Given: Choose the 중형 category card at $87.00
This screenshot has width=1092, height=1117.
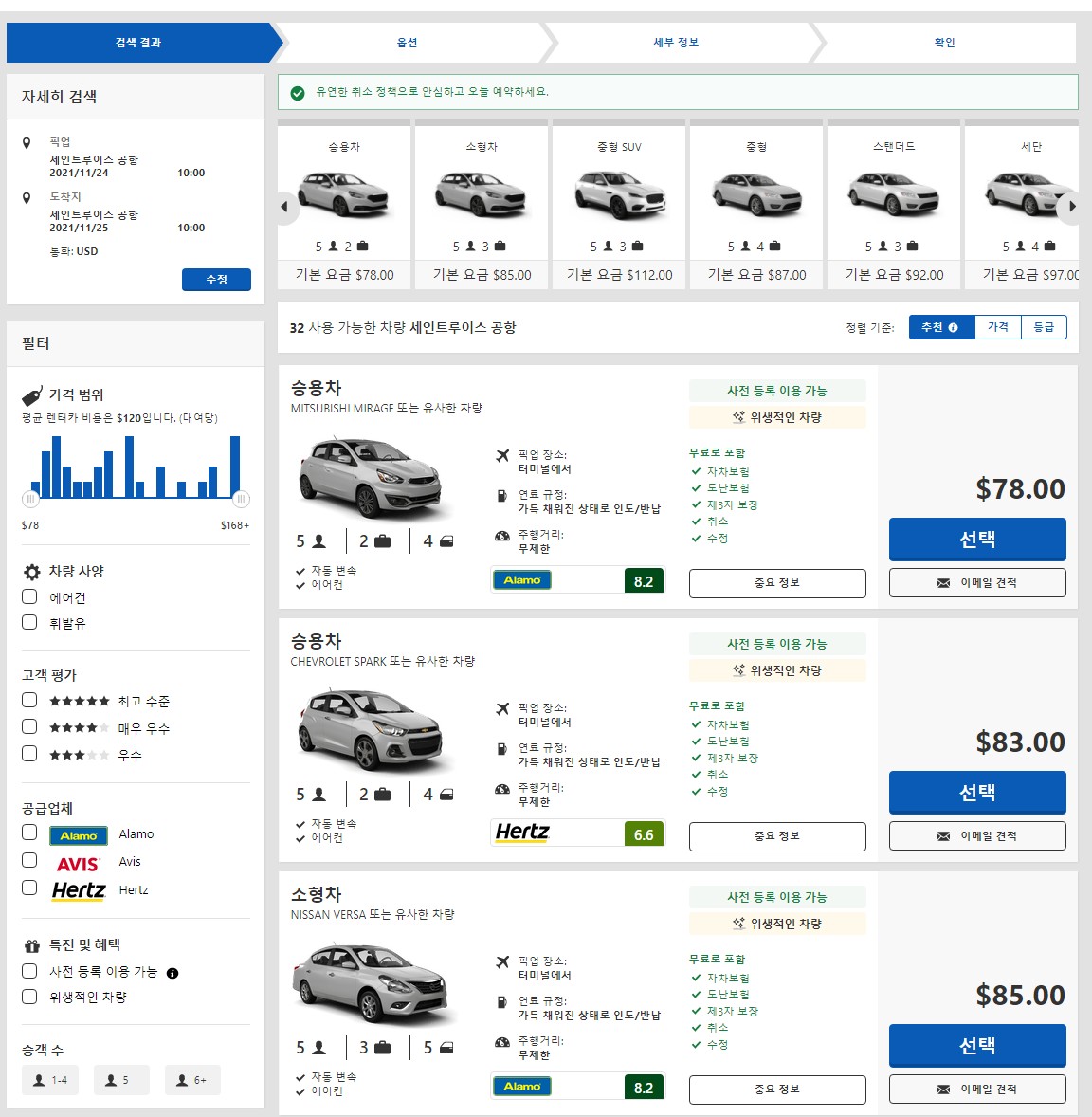Looking at the screenshot, I should pyautogui.click(x=756, y=205).
